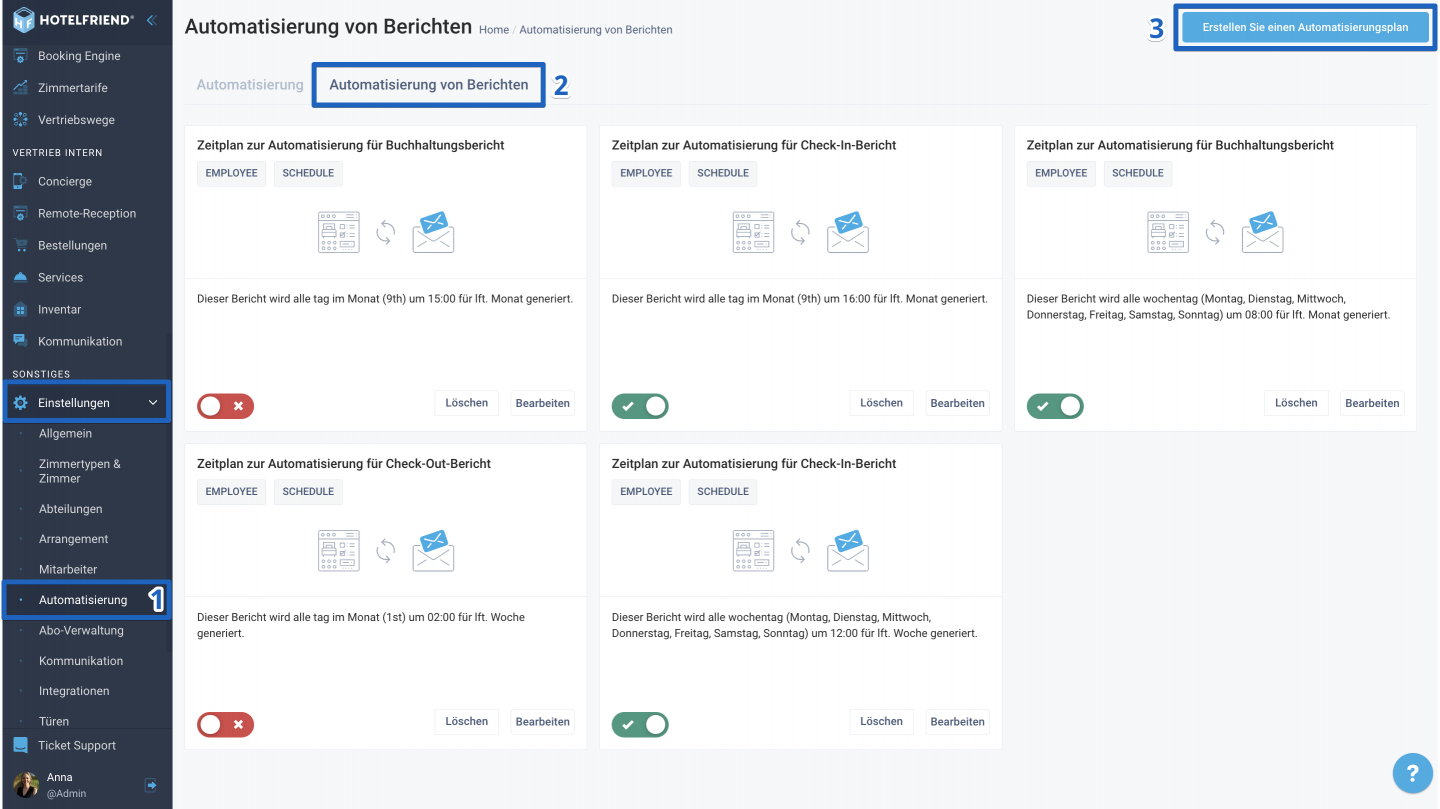Click the Booking Engine sidebar icon
This screenshot has width=1440, height=809.
tap(20, 56)
